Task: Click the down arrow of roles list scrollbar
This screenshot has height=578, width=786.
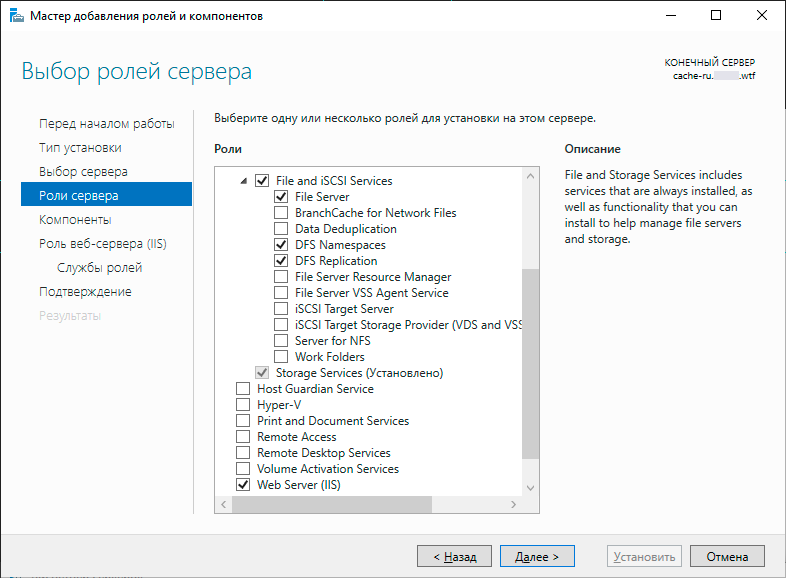Action: click(530, 488)
